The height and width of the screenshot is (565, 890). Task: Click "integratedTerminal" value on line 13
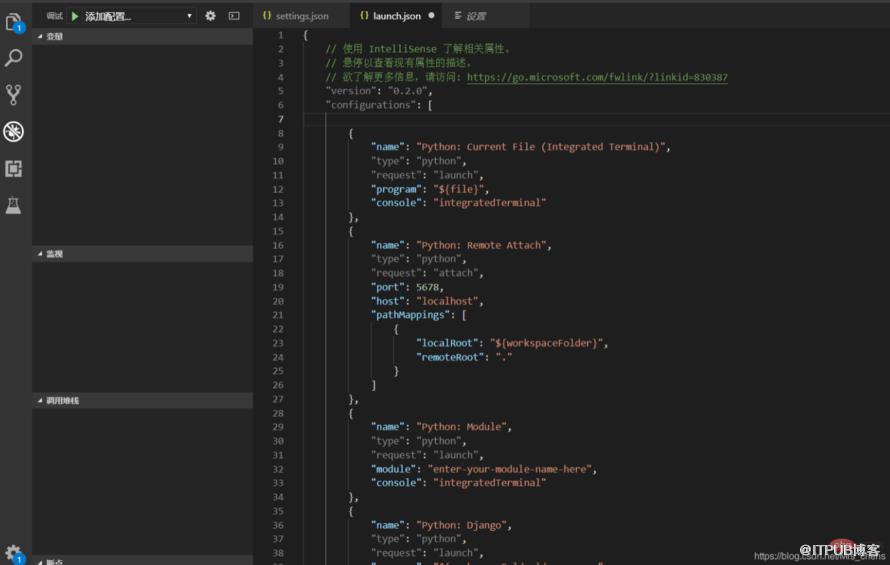pyautogui.click(x=489, y=203)
